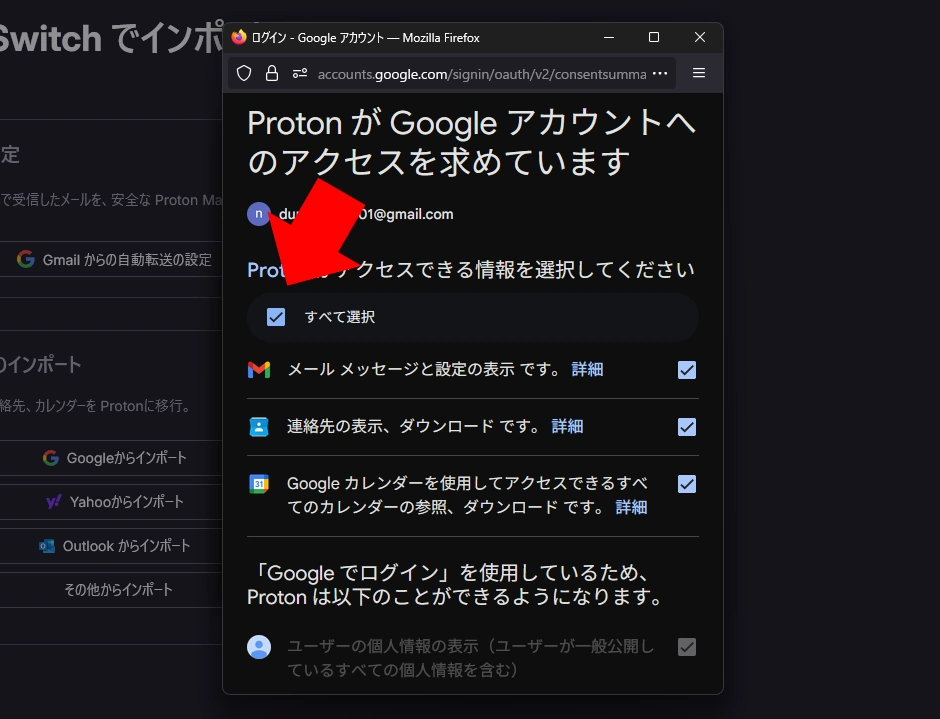Open the site permissions icon in address bar
Viewport: 940px width, 719px height.
pos(300,73)
